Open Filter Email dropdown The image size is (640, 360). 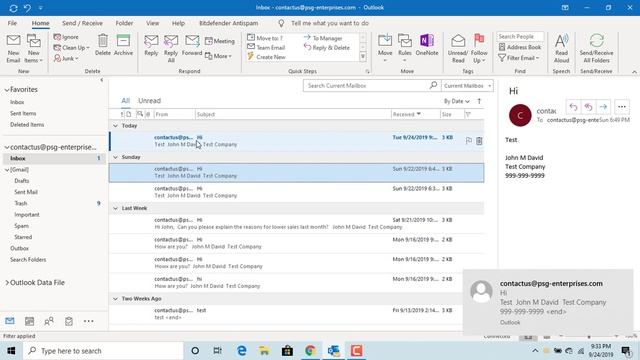[519, 58]
